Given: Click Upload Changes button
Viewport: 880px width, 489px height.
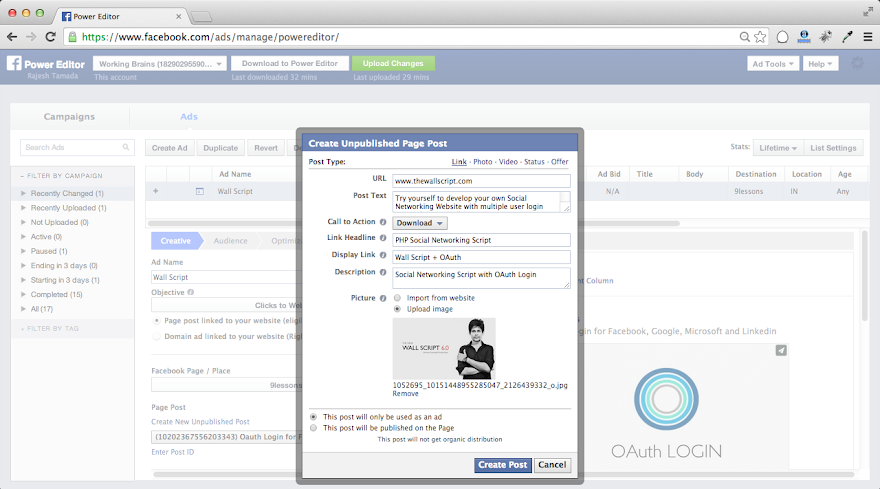Looking at the screenshot, I should pyautogui.click(x=393, y=63).
